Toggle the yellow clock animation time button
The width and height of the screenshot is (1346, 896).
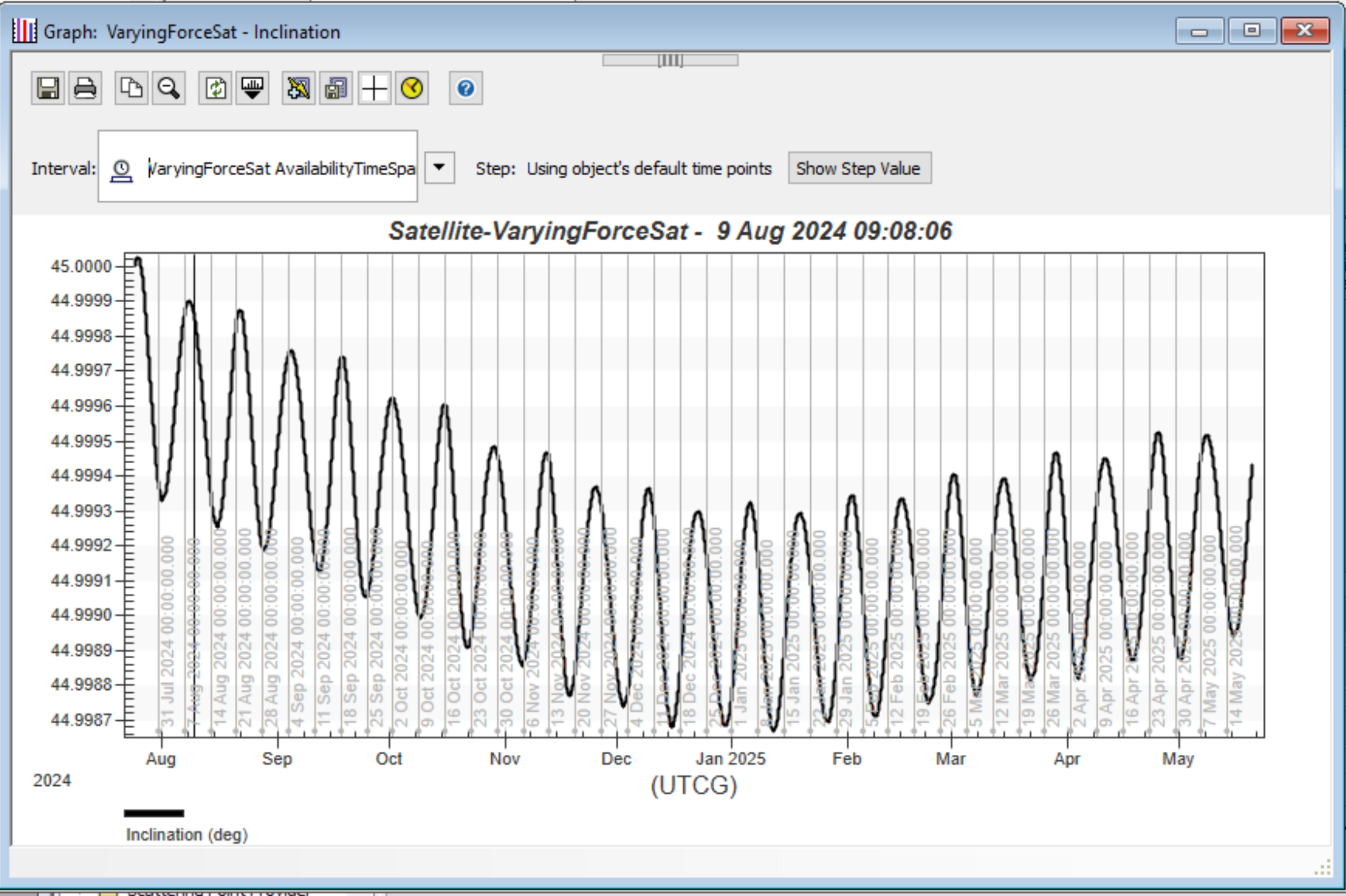coord(412,89)
